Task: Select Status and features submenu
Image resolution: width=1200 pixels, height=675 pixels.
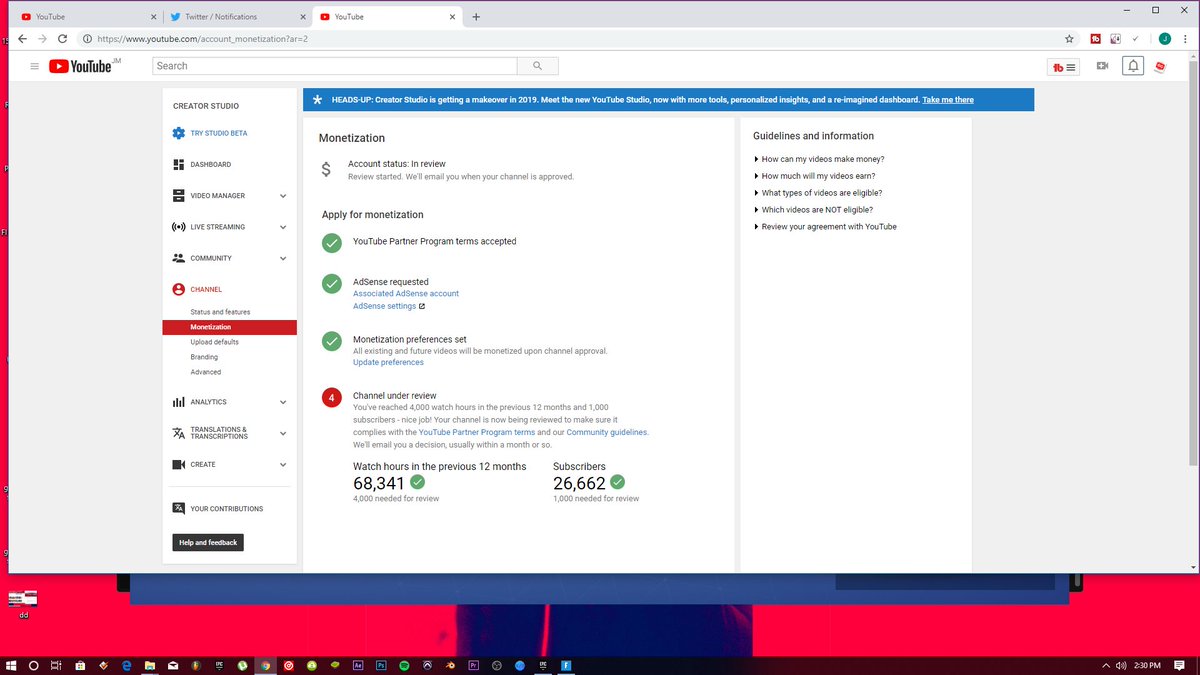Action: point(220,312)
